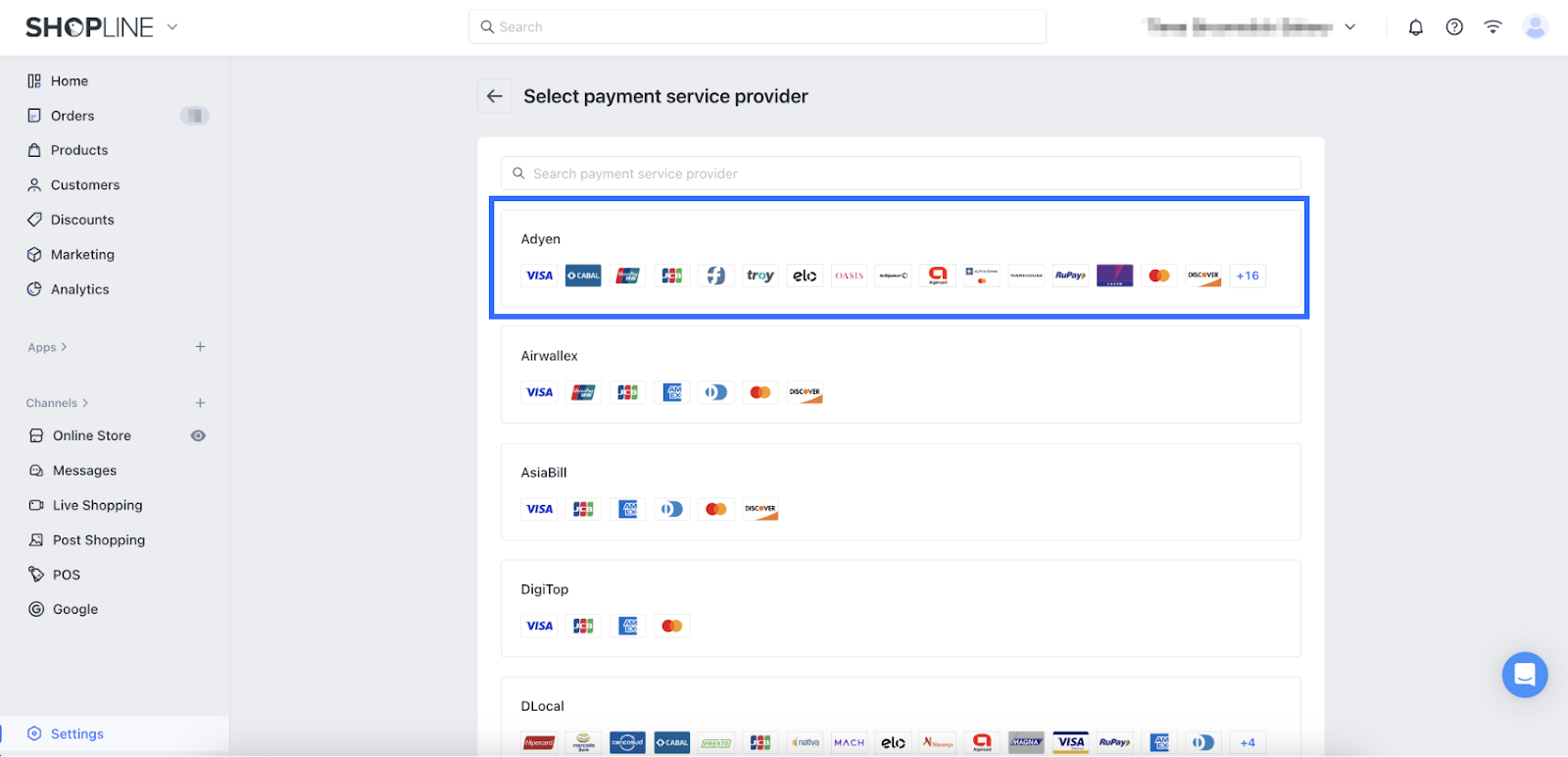Click Visa icon in Airwallex row
This screenshot has width=1568, height=757.
point(539,392)
